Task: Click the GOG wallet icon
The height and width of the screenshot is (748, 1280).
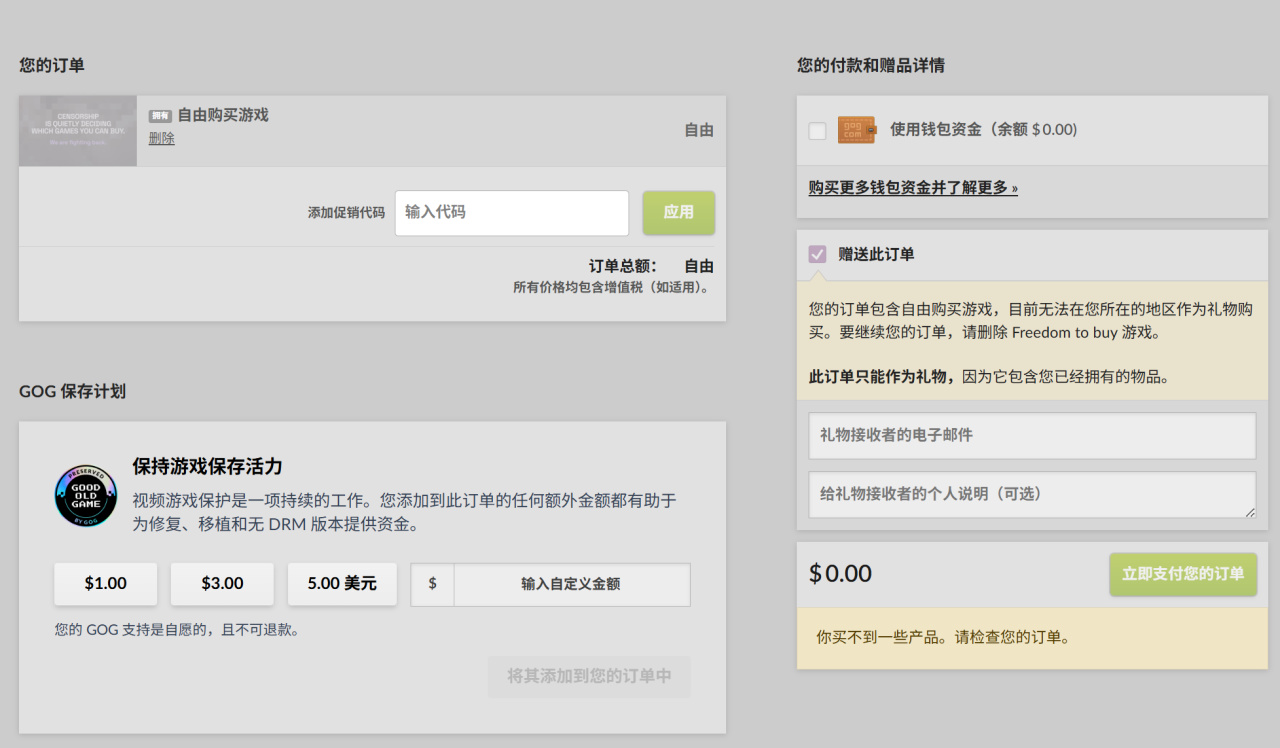Action: tap(856, 130)
